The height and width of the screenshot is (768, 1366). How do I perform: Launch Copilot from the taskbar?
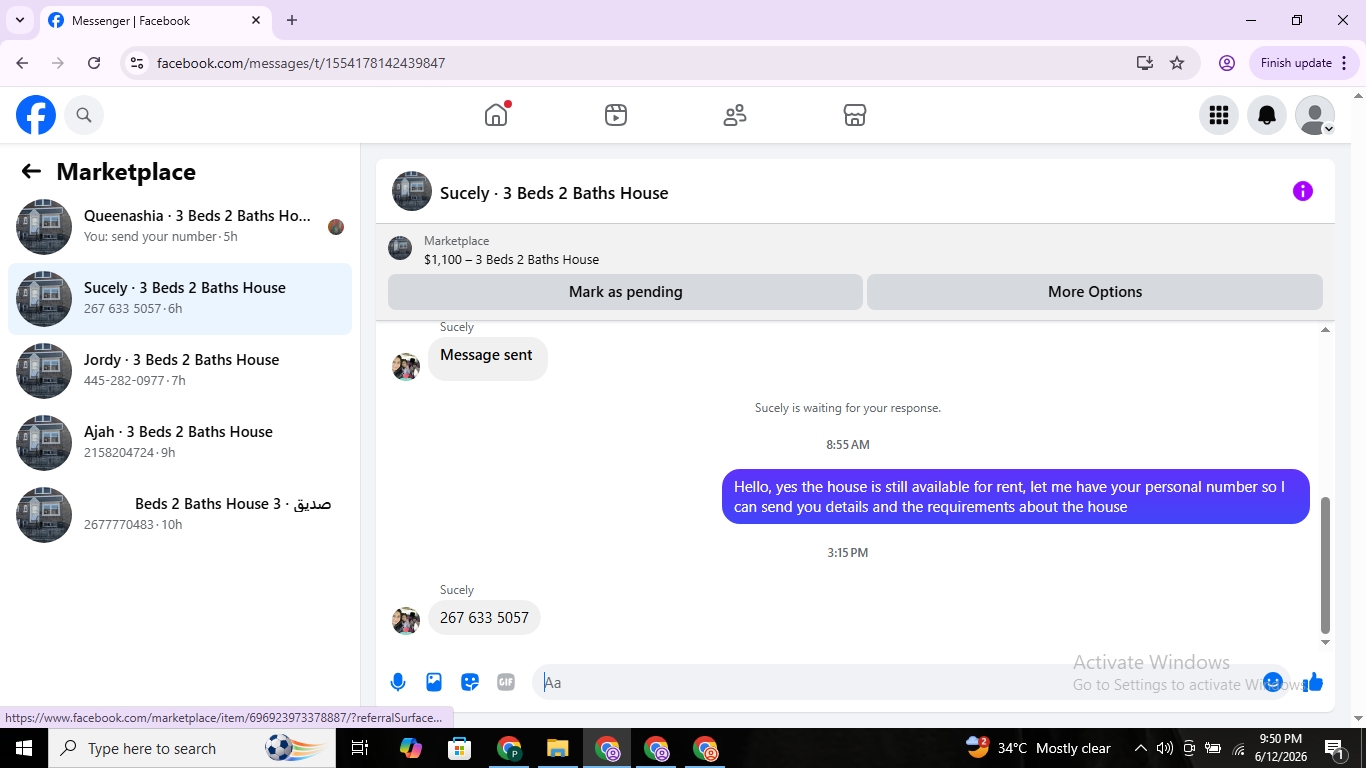pyautogui.click(x=411, y=748)
